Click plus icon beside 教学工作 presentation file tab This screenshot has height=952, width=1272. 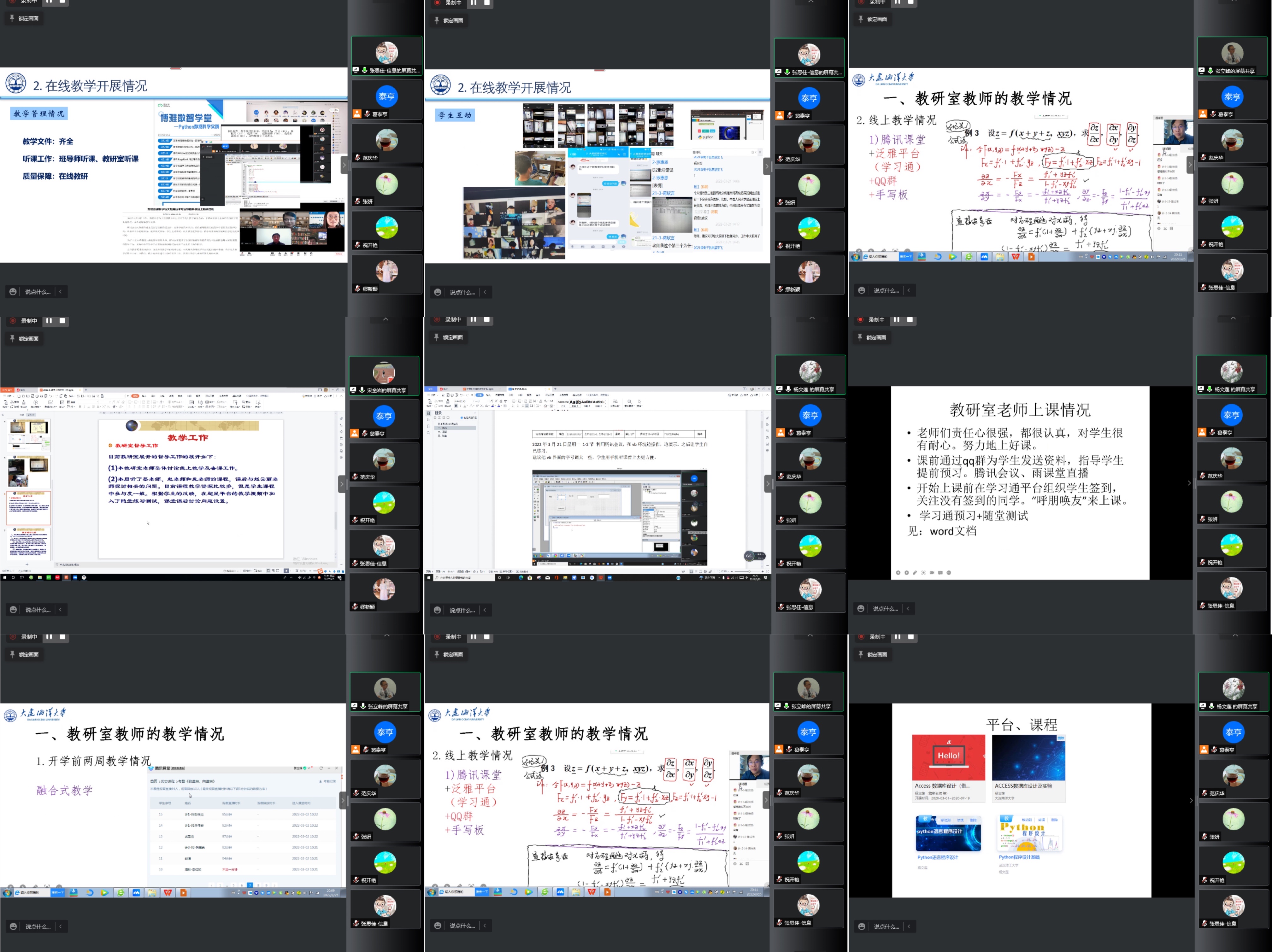86,390
